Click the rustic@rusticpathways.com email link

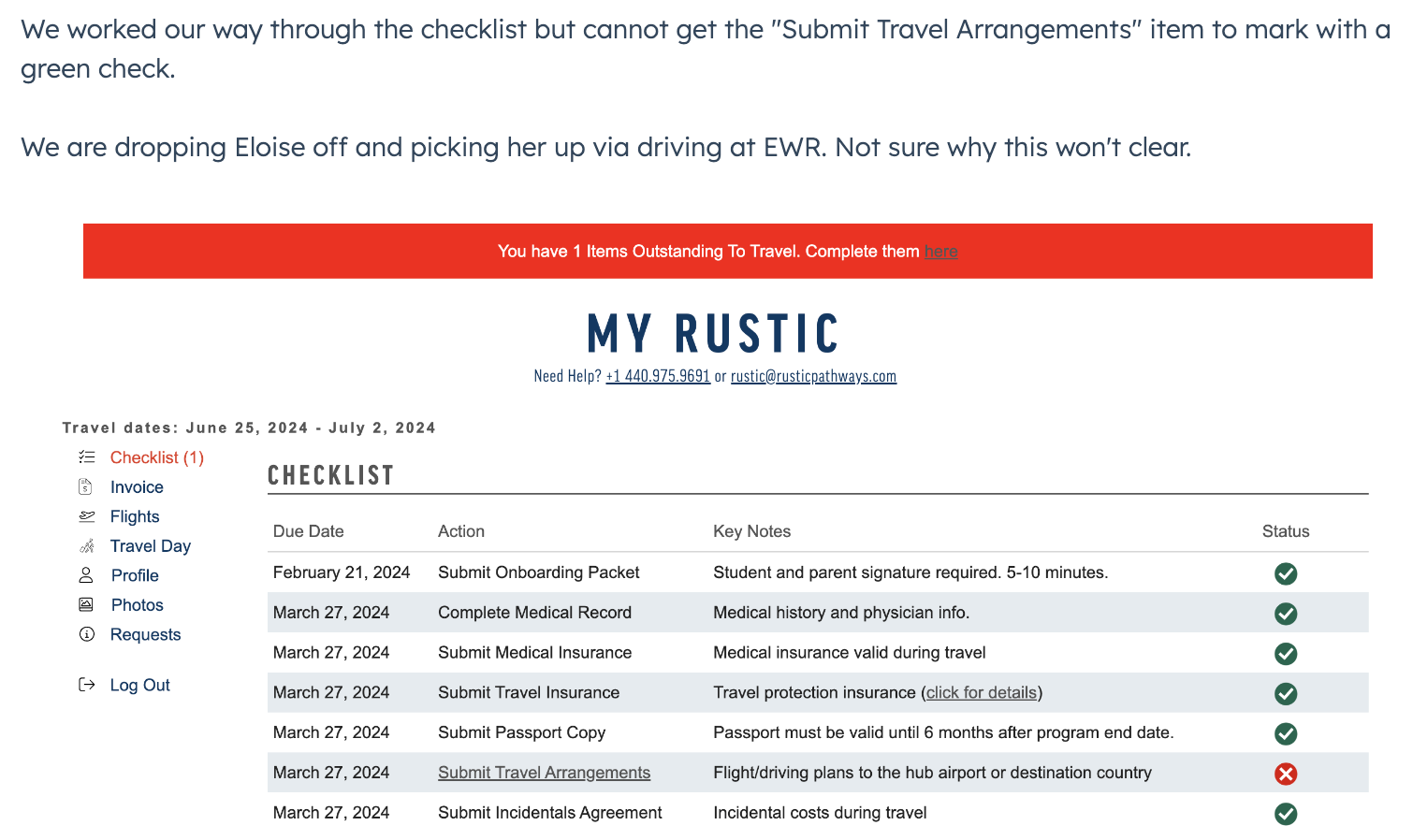click(813, 376)
